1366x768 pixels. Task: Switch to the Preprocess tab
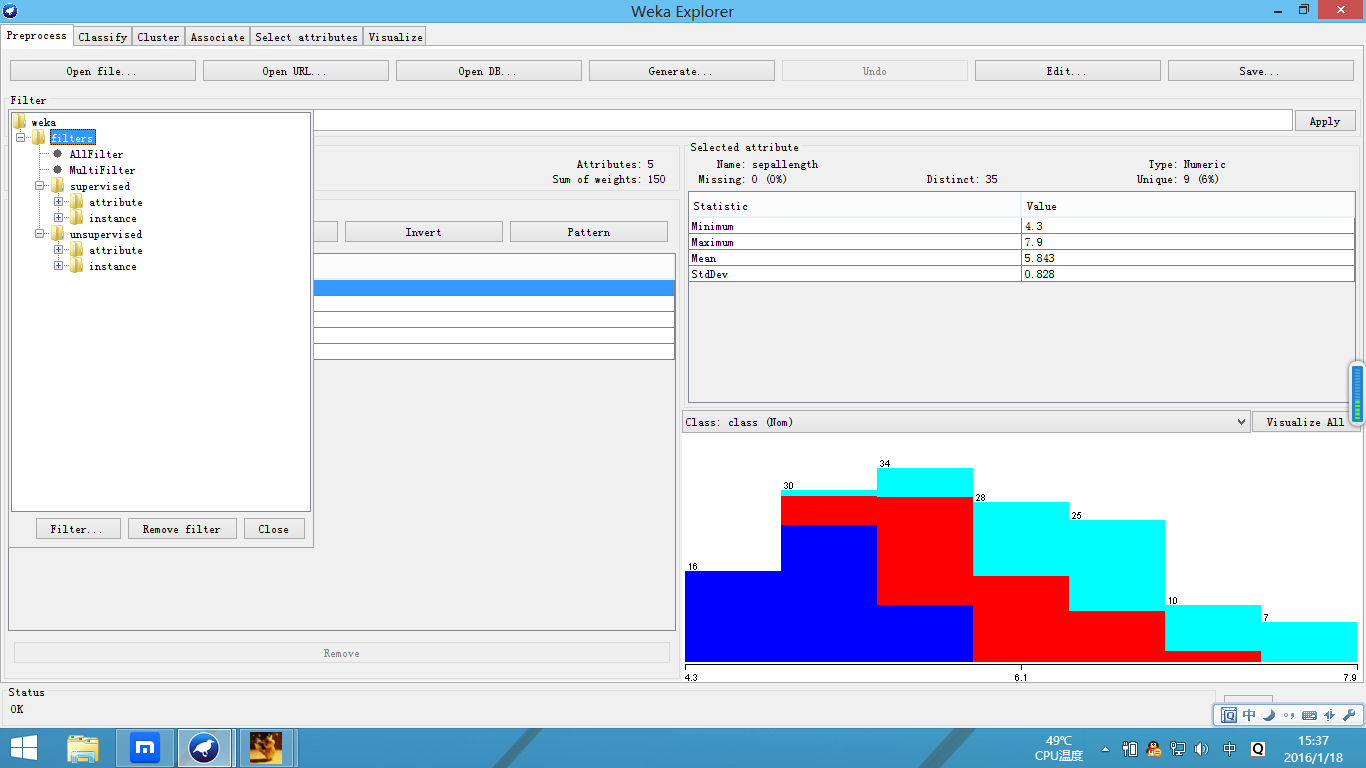(37, 36)
